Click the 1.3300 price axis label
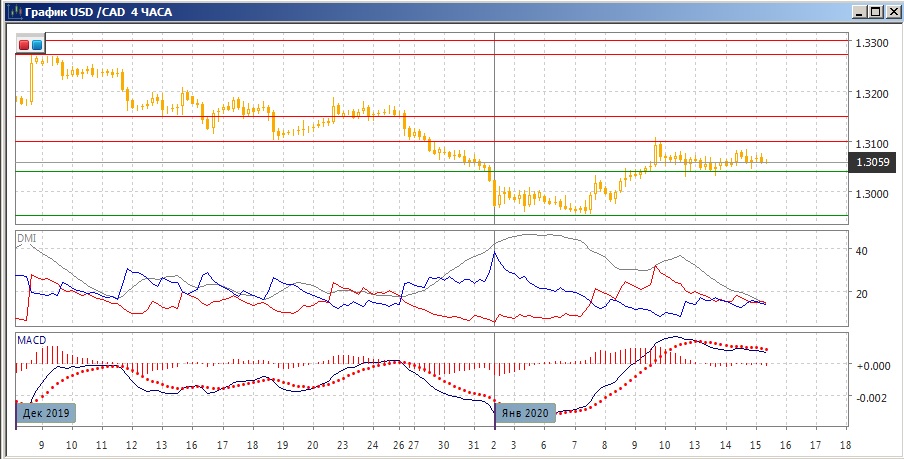 [x=871, y=43]
